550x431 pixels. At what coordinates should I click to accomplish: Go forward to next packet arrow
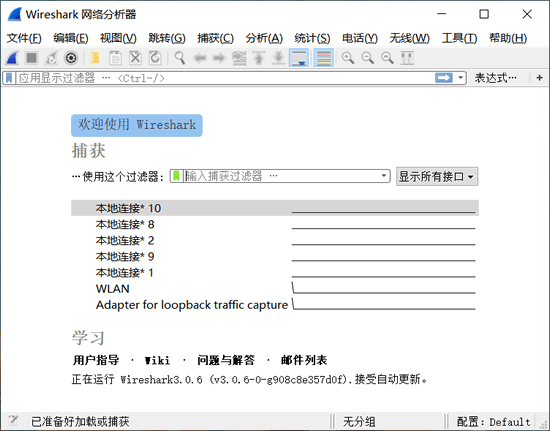tap(220, 58)
